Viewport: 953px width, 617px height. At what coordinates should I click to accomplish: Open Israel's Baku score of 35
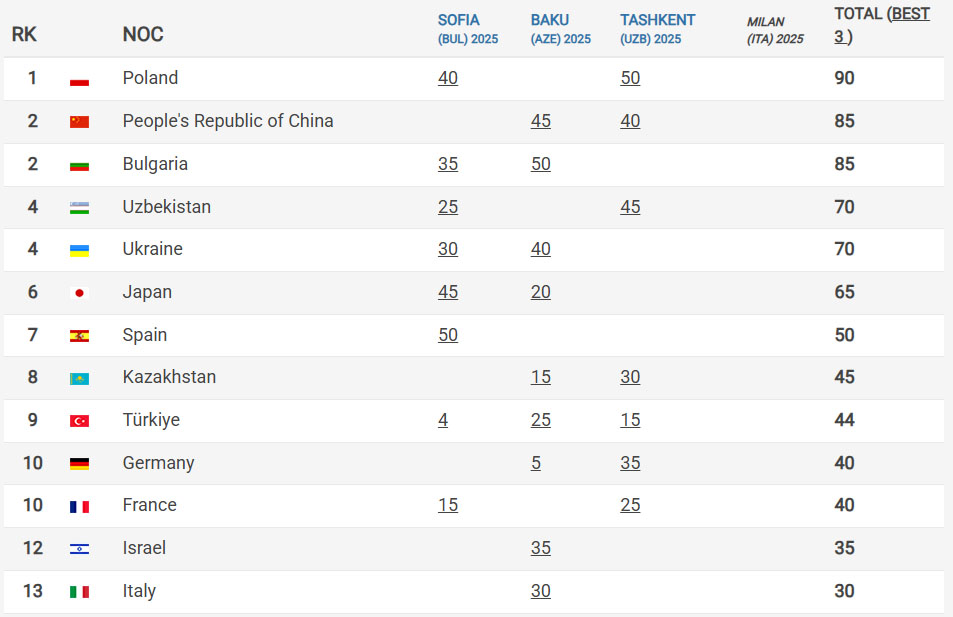[x=540, y=548]
